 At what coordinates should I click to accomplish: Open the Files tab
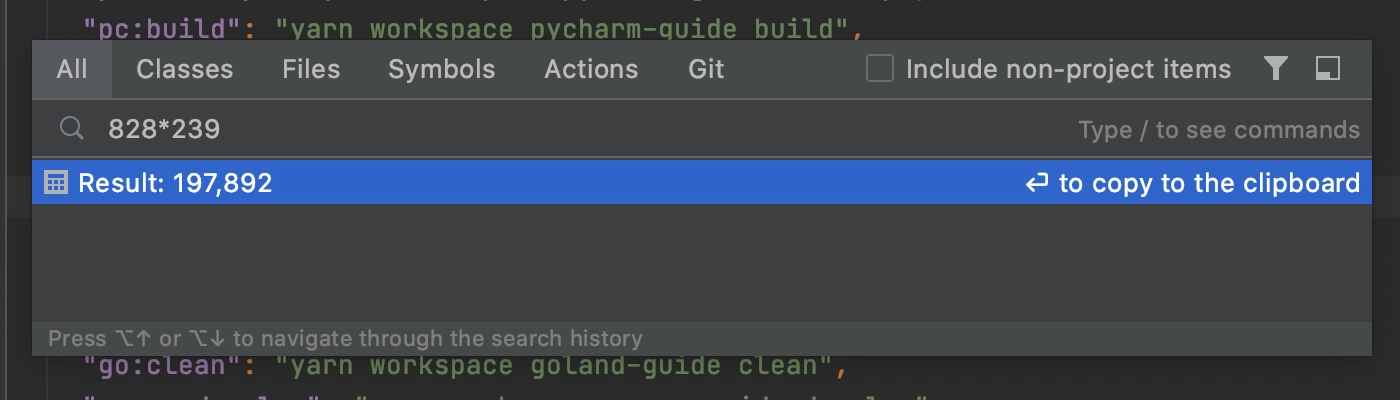(x=311, y=69)
